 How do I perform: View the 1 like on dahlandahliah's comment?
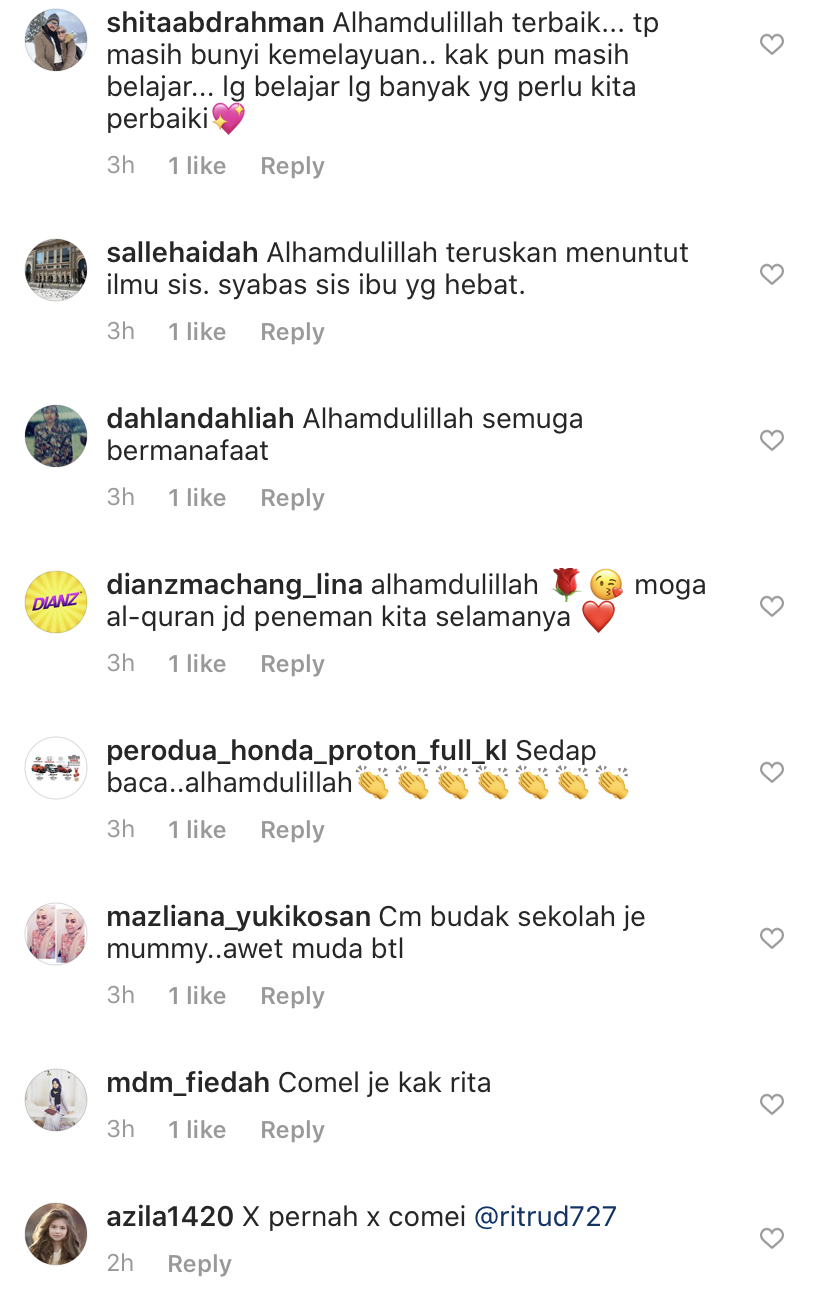(x=197, y=497)
